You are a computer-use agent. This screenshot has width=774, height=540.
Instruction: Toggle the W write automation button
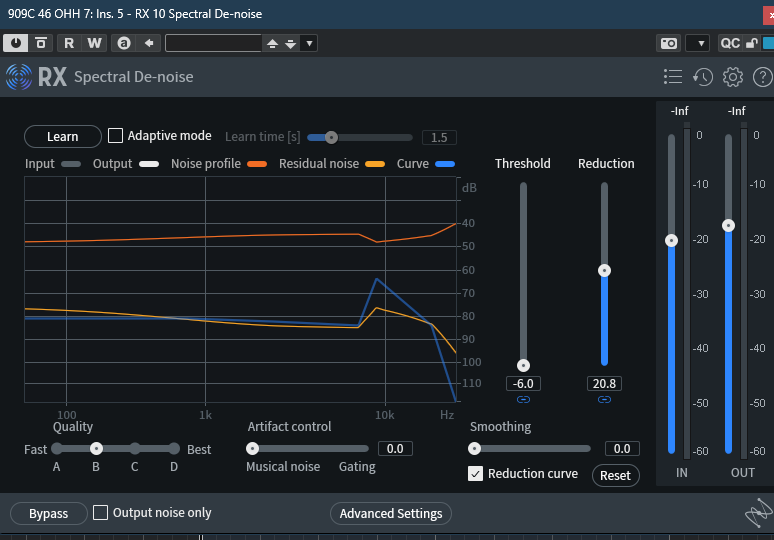point(94,43)
